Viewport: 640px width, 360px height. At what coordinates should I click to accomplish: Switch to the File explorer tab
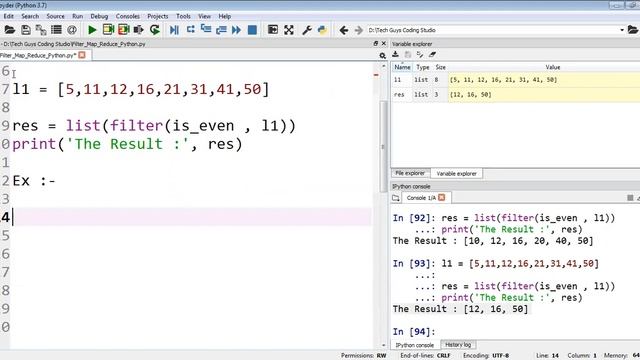(x=410, y=173)
